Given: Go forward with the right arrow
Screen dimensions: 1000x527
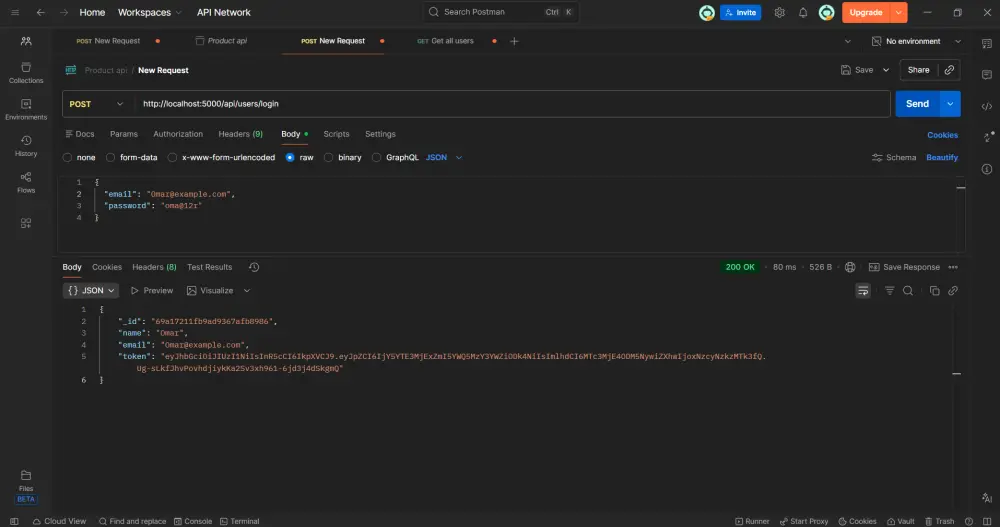Looking at the screenshot, I should click(x=64, y=12).
